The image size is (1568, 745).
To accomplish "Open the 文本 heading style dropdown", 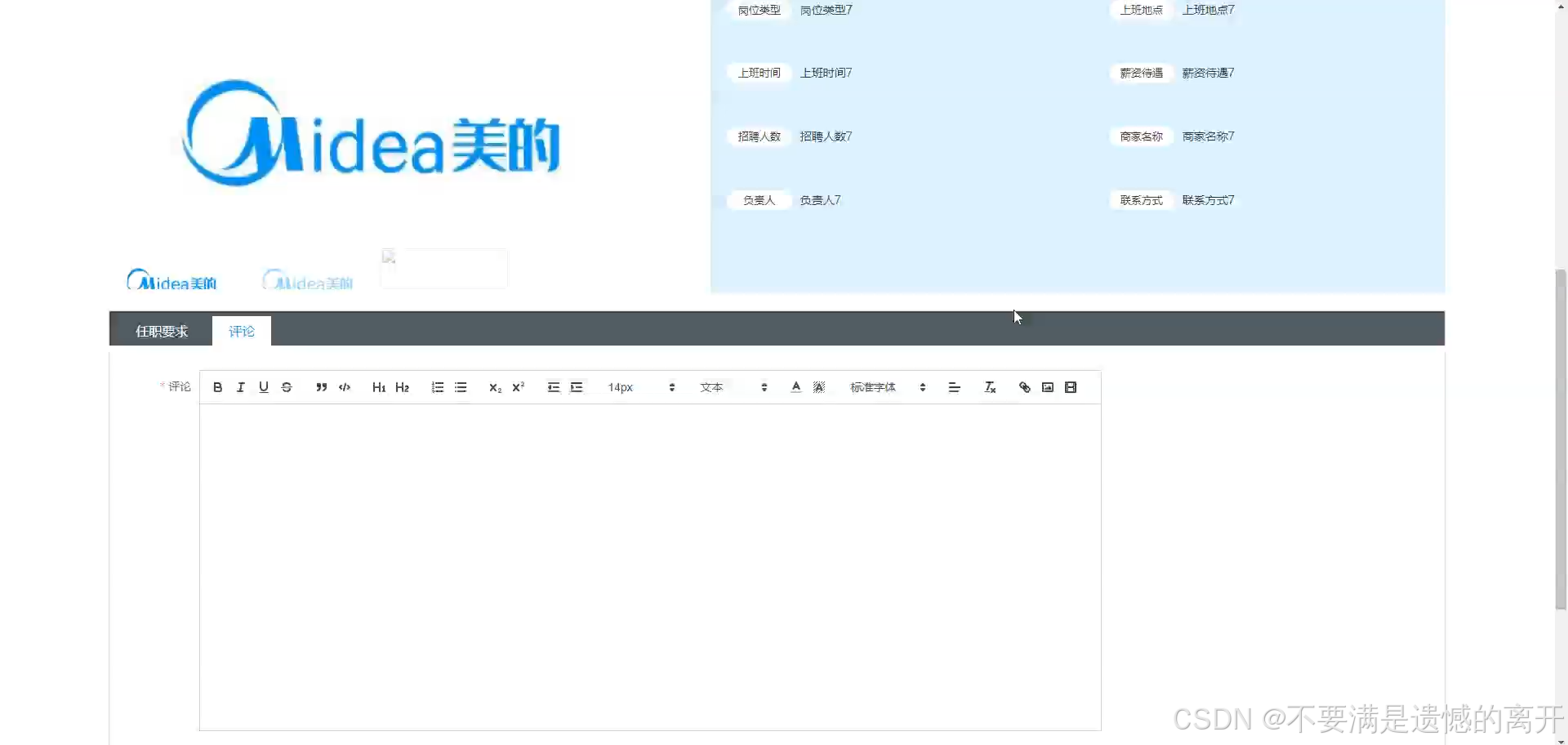I will coord(733,387).
